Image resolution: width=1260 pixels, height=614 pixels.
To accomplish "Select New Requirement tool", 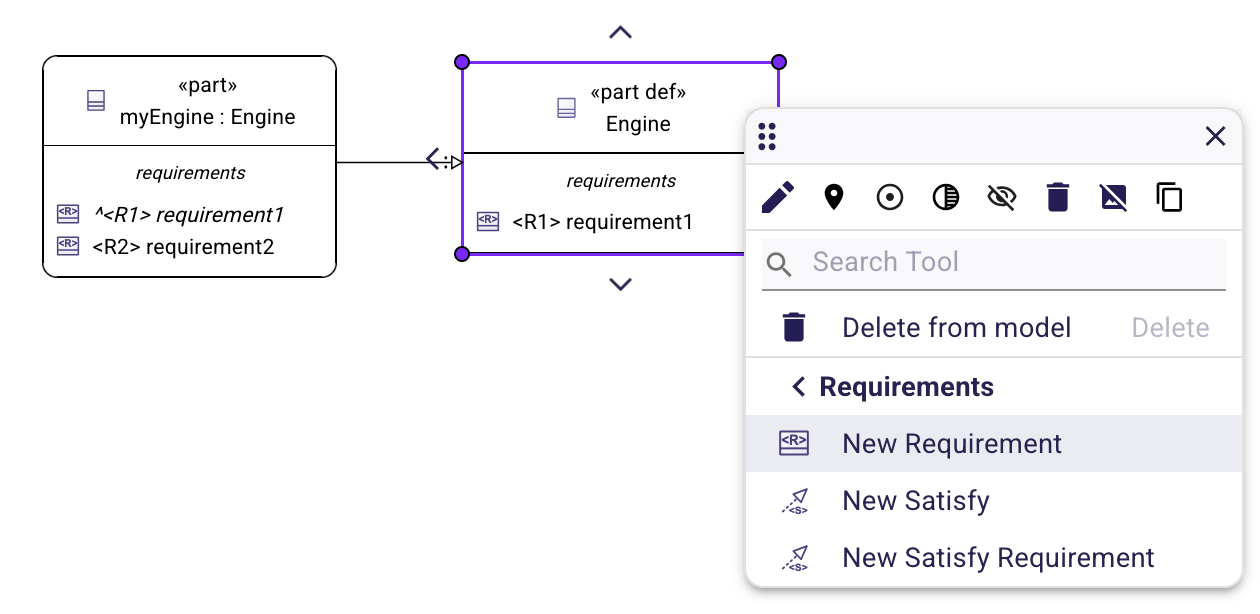I will pyautogui.click(x=994, y=444).
